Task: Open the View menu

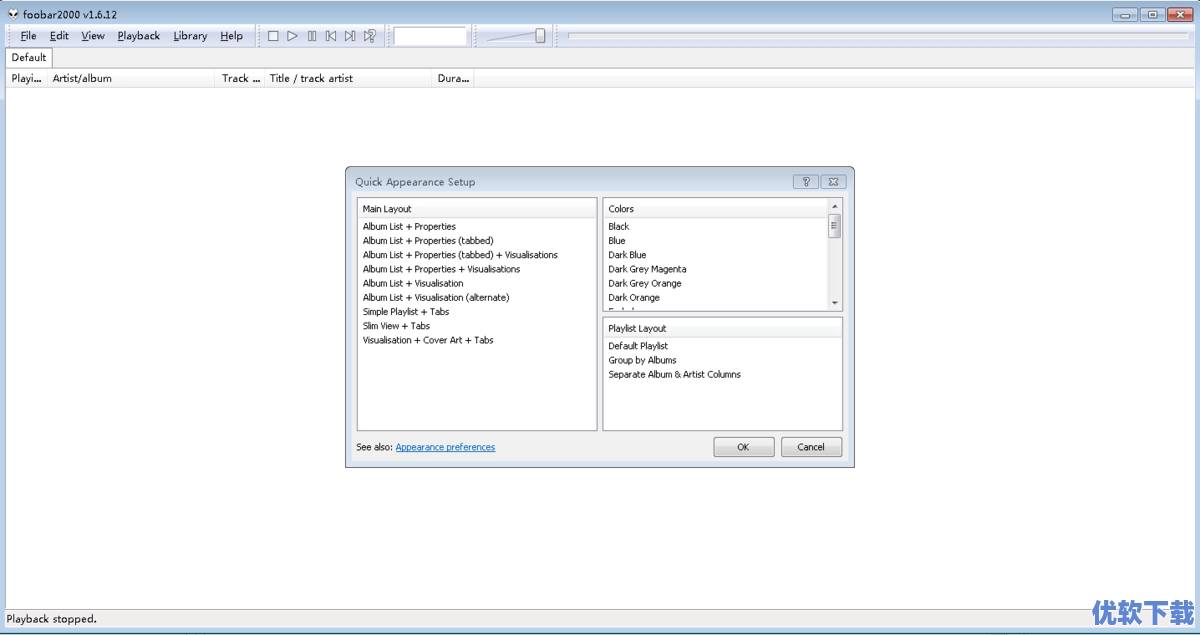Action: [x=93, y=36]
